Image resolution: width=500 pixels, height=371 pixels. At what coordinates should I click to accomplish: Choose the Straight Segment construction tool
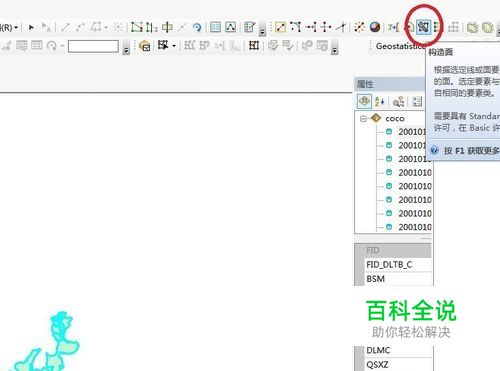tap(65, 27)
